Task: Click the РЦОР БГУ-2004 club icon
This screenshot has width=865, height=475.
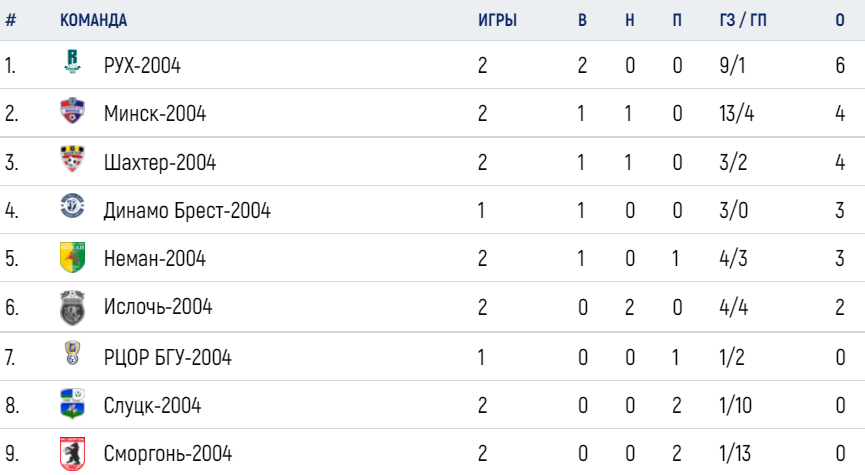Action: click(x=72, y=353)
